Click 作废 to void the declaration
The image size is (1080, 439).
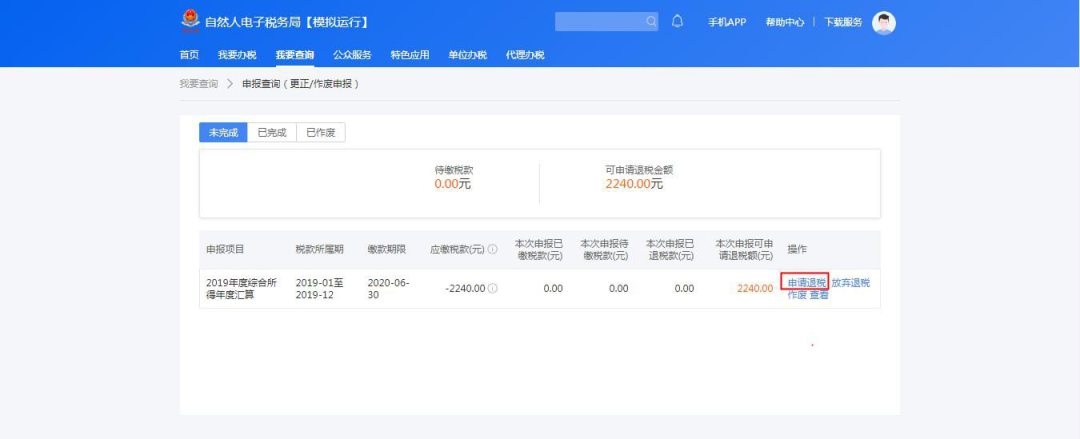[x=797, y=295]
